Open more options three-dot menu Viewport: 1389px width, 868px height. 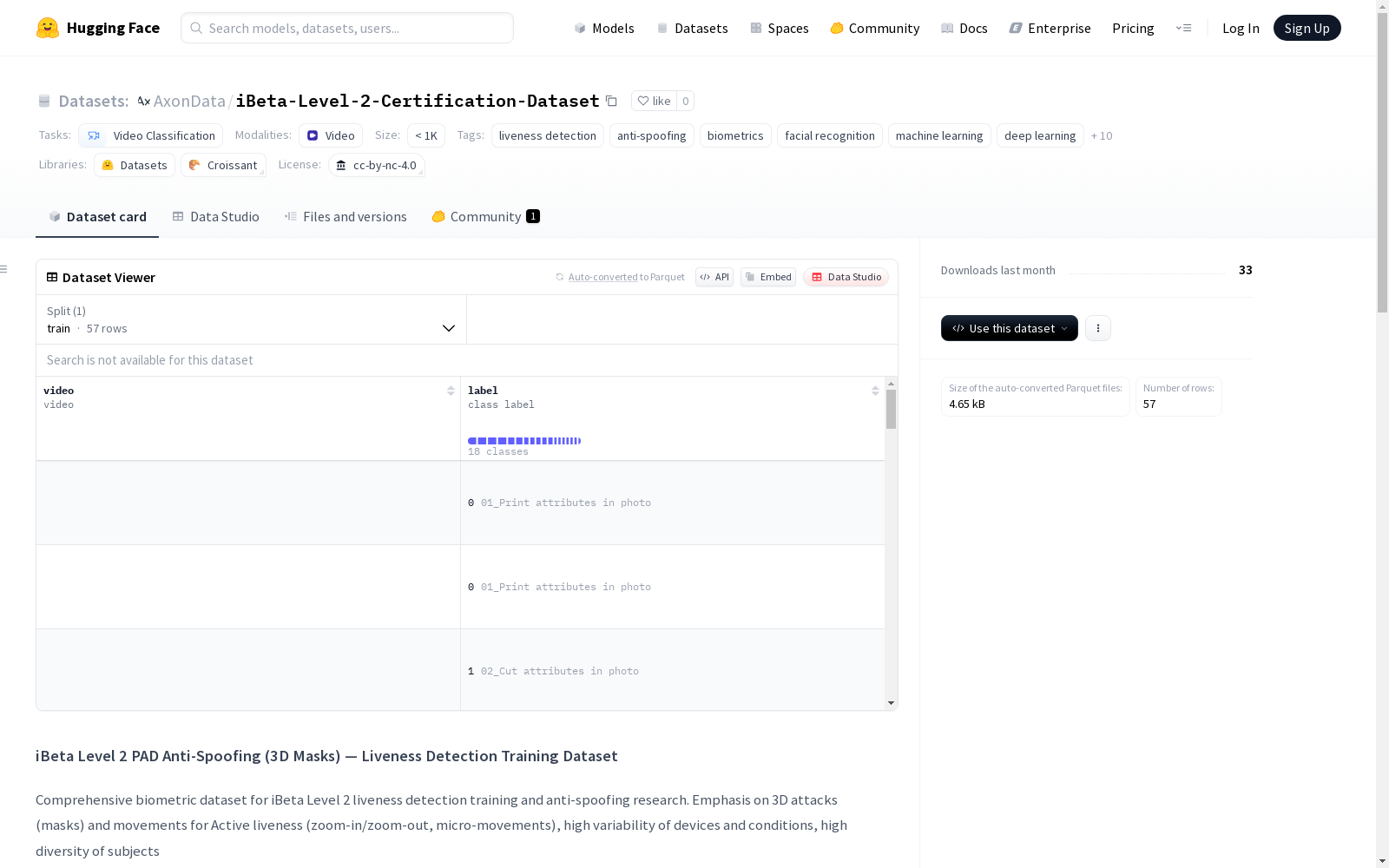[1098, 328]
